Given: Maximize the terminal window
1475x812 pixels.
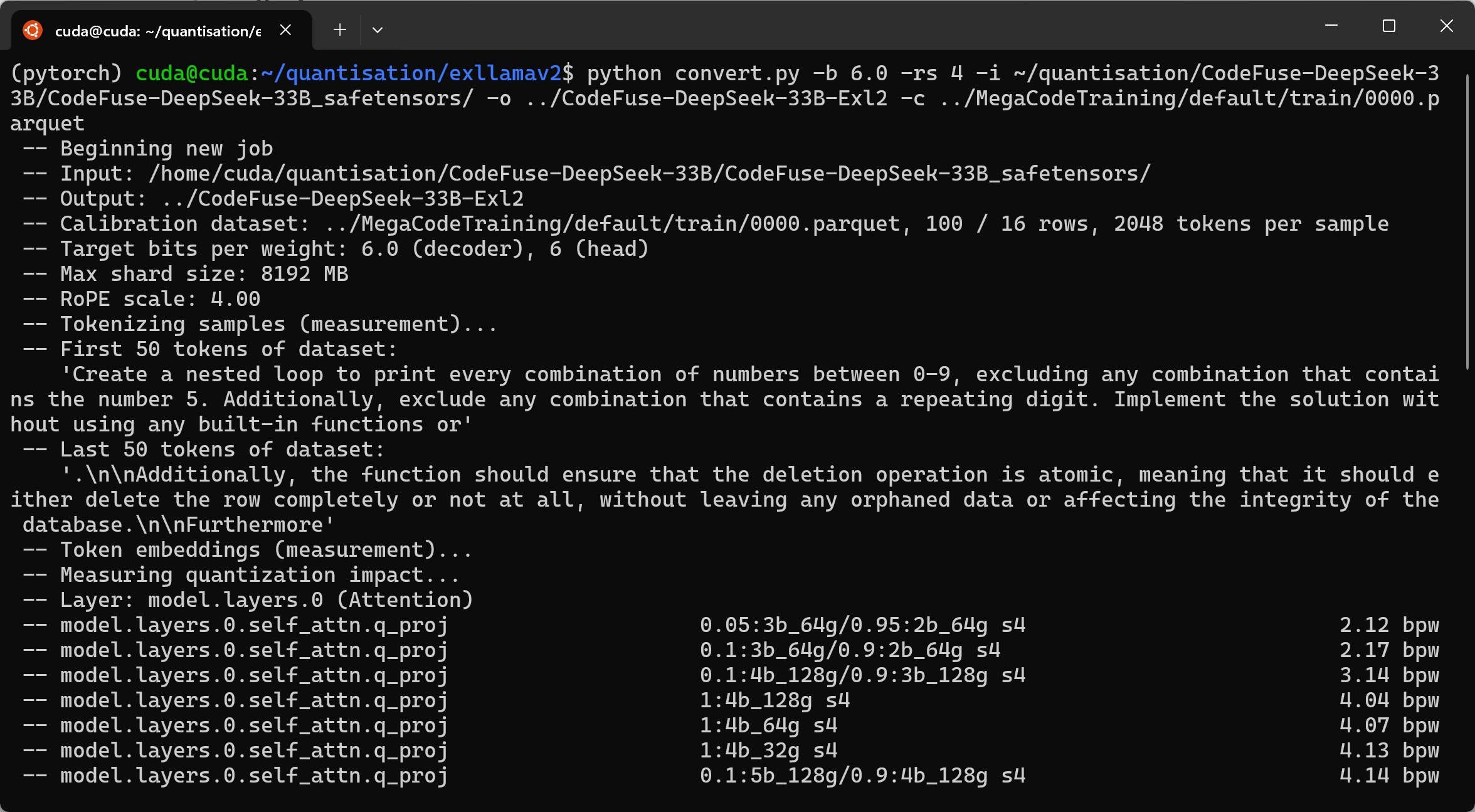Looking at the screenshot, I should [1389, 26].
